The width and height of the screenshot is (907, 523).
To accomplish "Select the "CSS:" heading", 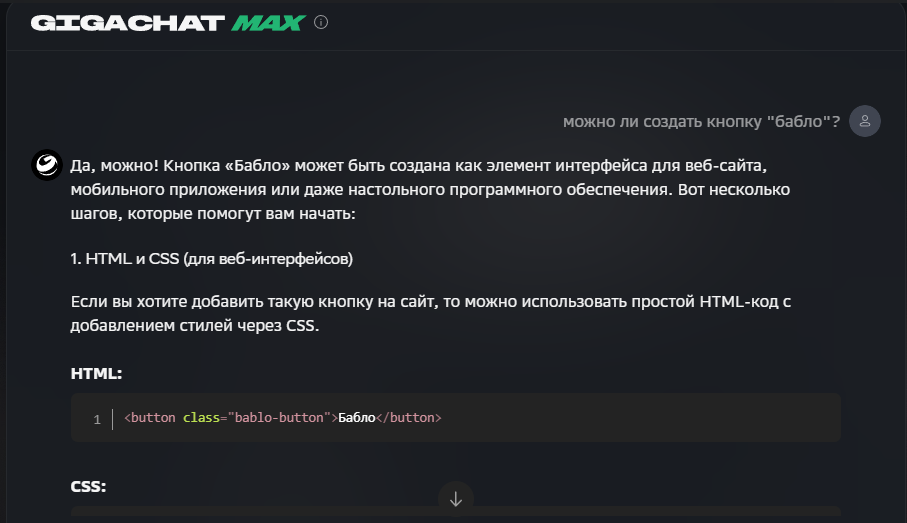I will pyautogui.click(x=89, y=487).
